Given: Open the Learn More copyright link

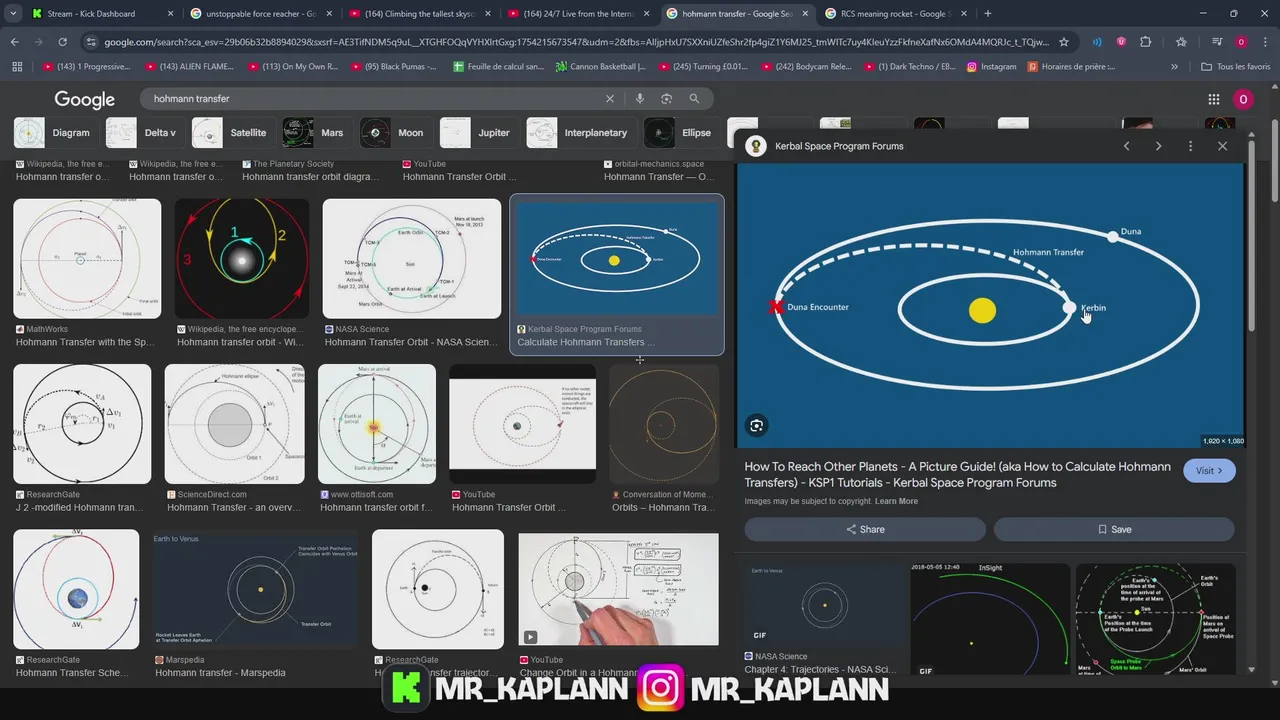Looking at the screenshot, I should [895, 501].
